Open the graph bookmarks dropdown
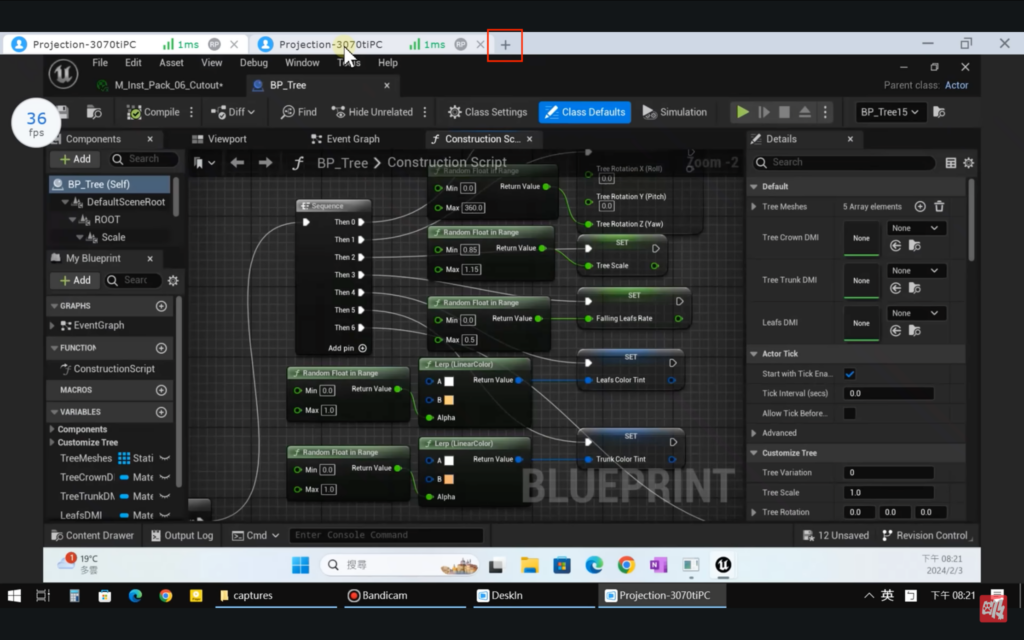Viewport: 1024px width, 640px height. [x=204, y=163]
